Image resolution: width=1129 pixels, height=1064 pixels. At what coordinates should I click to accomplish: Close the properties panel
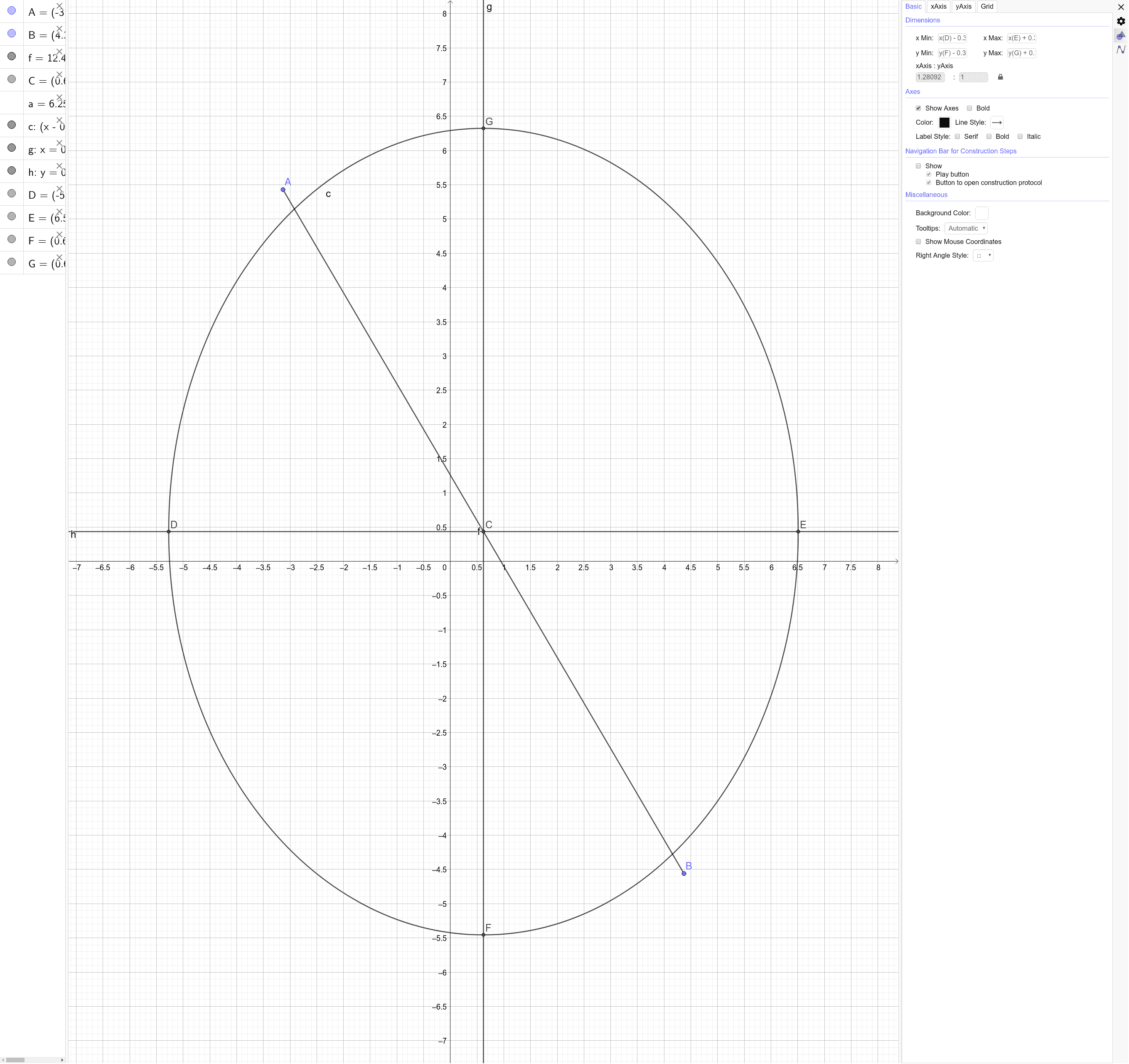point(1122,7)
